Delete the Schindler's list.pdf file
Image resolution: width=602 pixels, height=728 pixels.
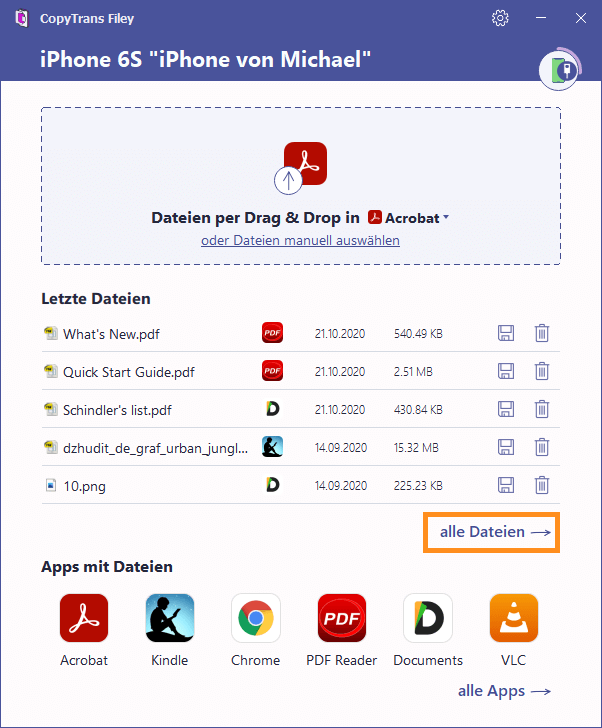tap(542, 410)
